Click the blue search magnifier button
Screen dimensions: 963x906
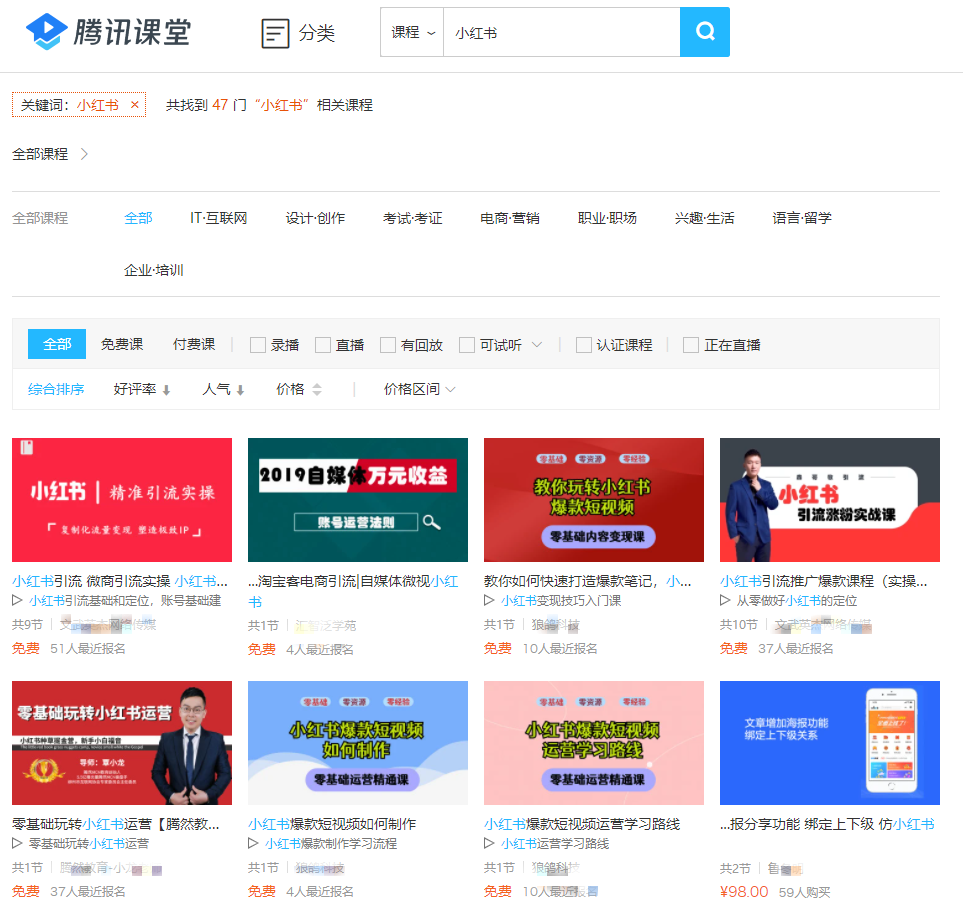click(x=704, y=32)
